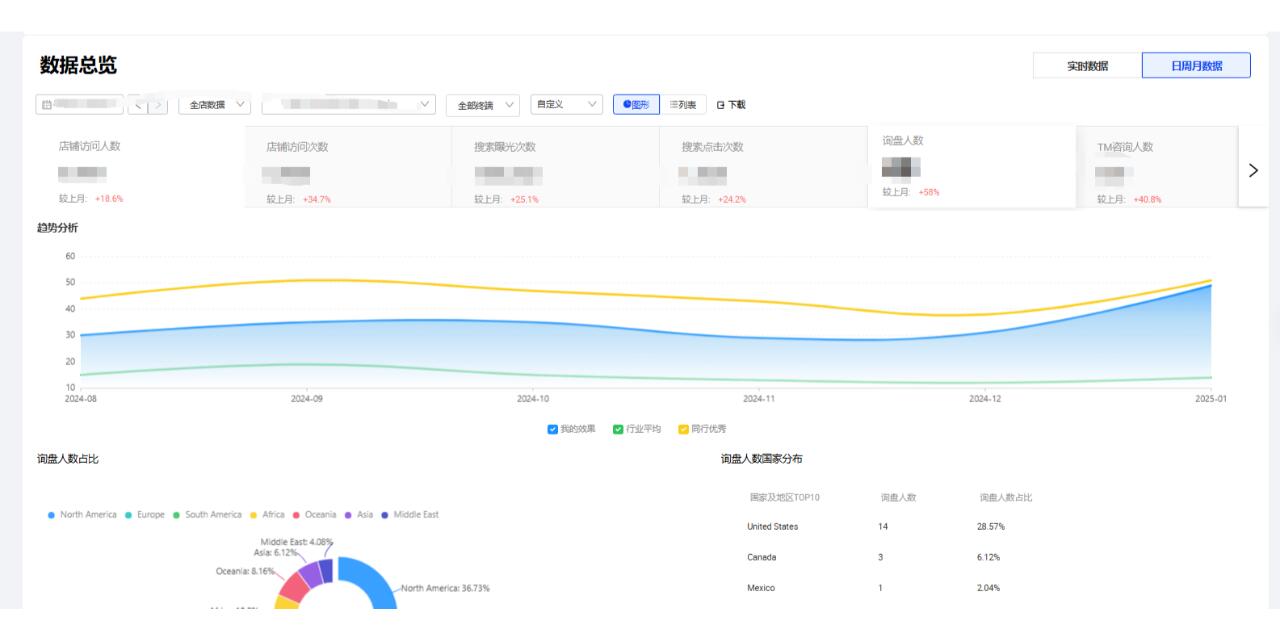This screenshot has width=1280, height=639.
Task: Select the 日周月数据 tab
Action: coord(1196,66)
